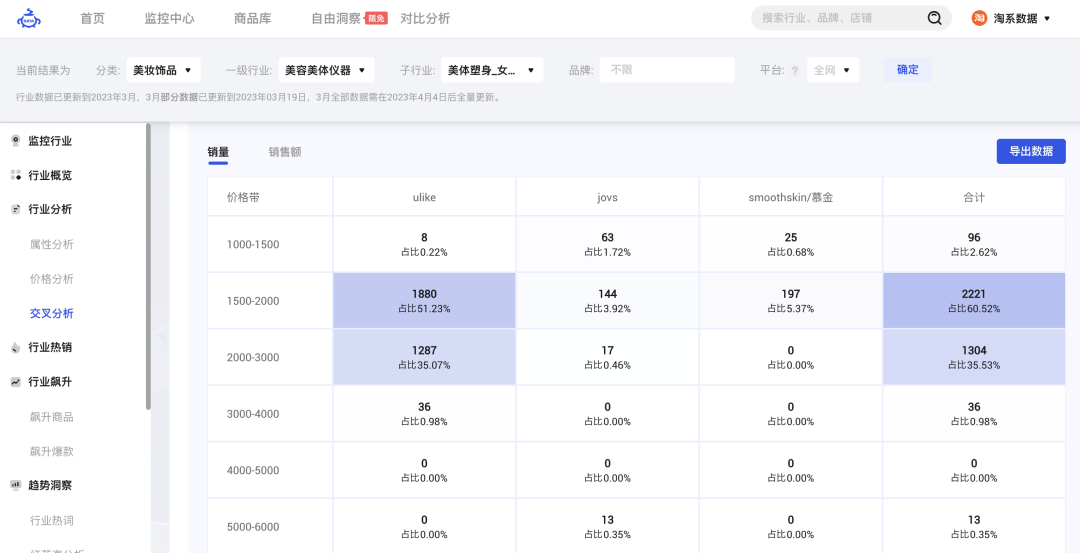Click the 197 smoothskin cell
The width and height of the screenshot is (1080, 553).
[x=791, y=300]
